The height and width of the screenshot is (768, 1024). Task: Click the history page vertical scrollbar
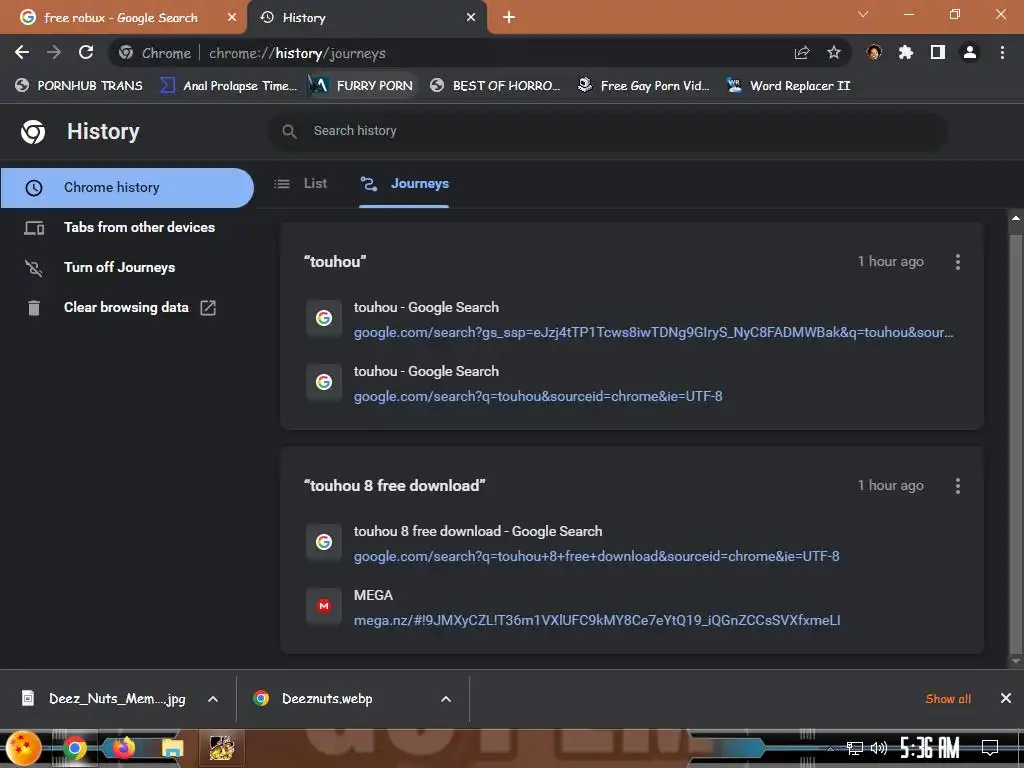(1015, 444)
